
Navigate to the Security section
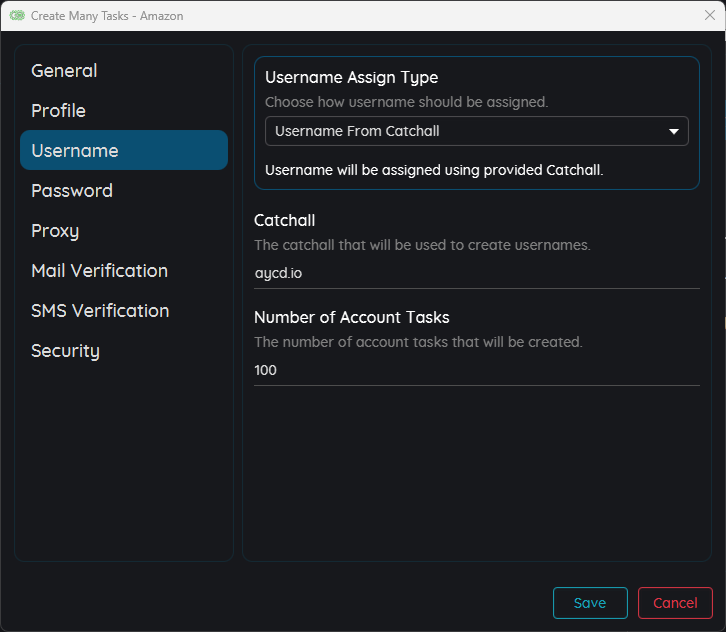click(x=65, y=351)
